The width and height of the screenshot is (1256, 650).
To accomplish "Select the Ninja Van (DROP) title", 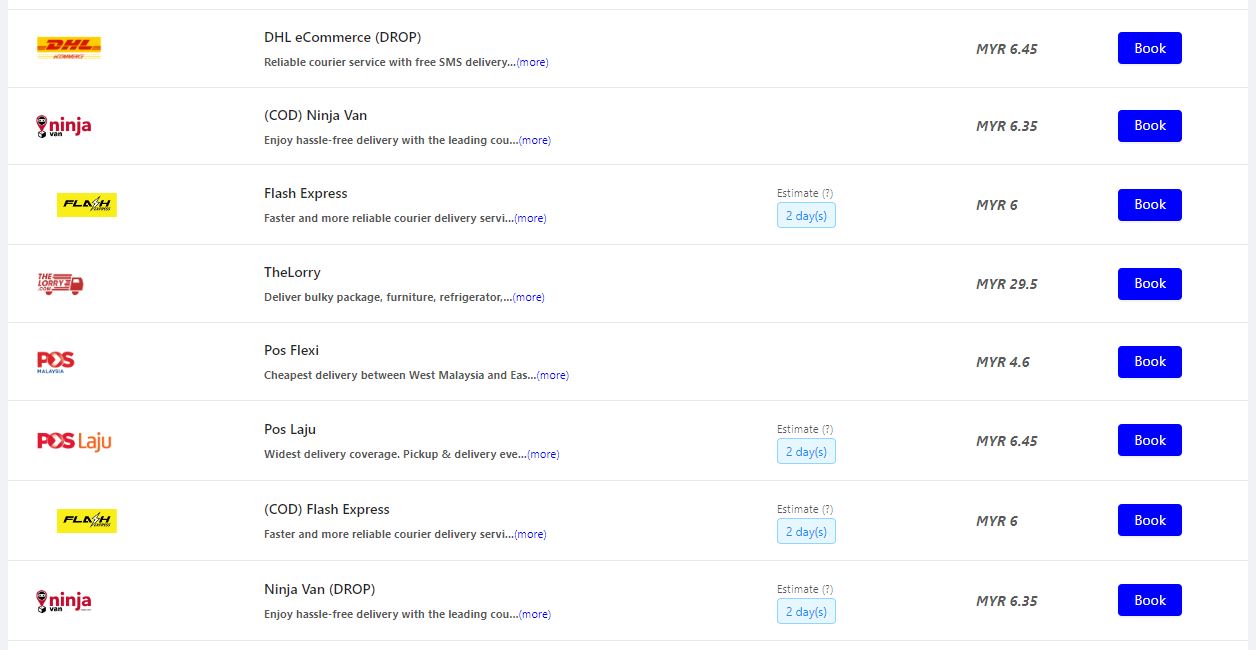I will point(320,589).
